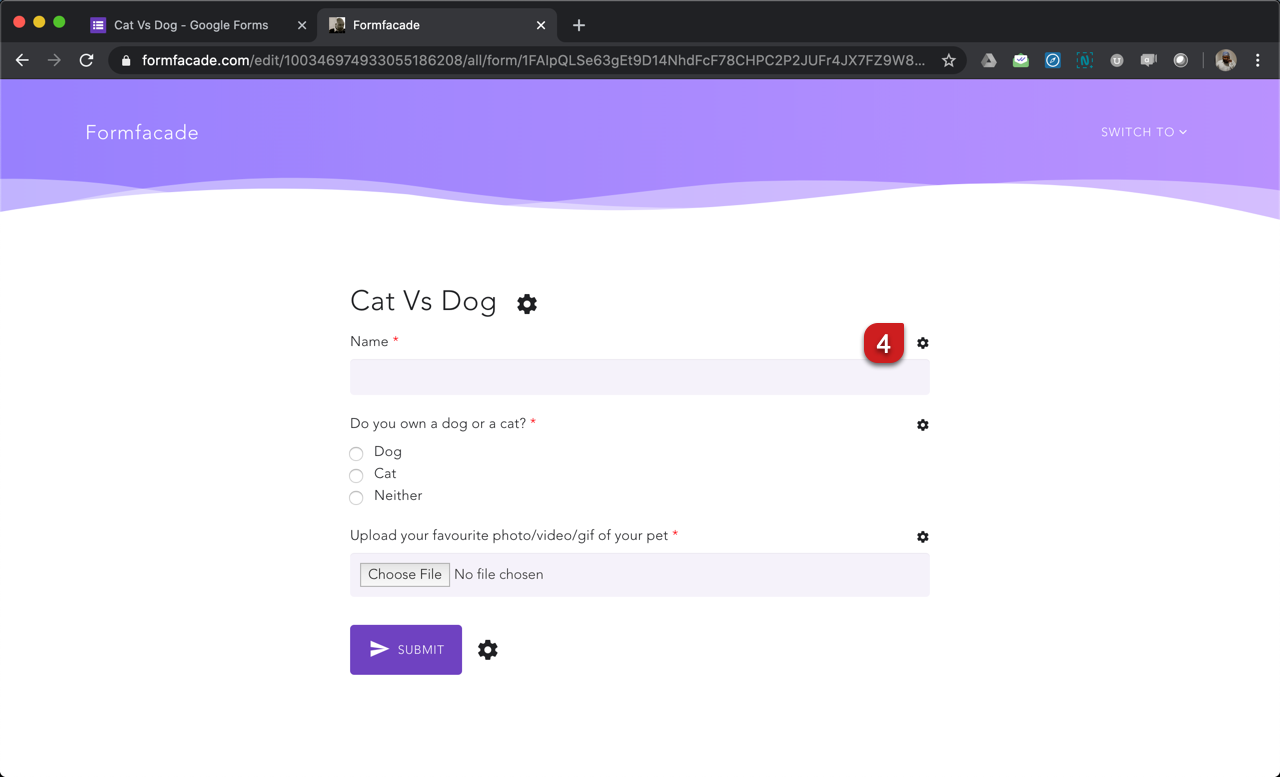Open settings gear next to Cat Vs Dog title

coord(527,304)
